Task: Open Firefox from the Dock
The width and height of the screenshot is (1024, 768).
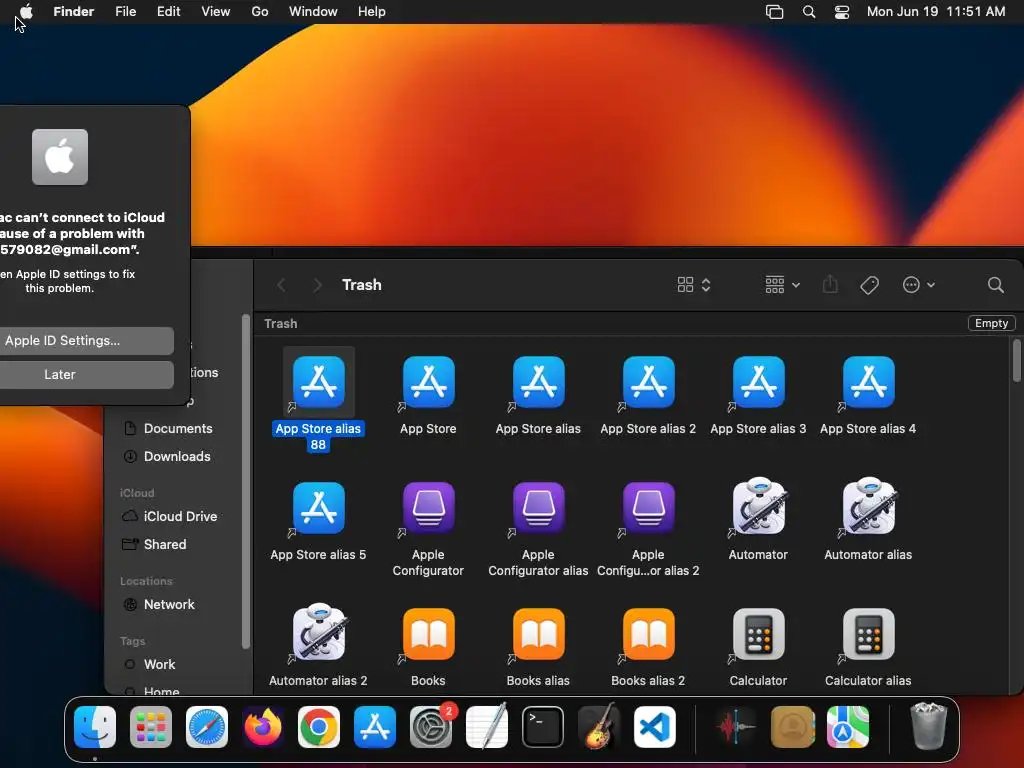Action: click(263, 727)
